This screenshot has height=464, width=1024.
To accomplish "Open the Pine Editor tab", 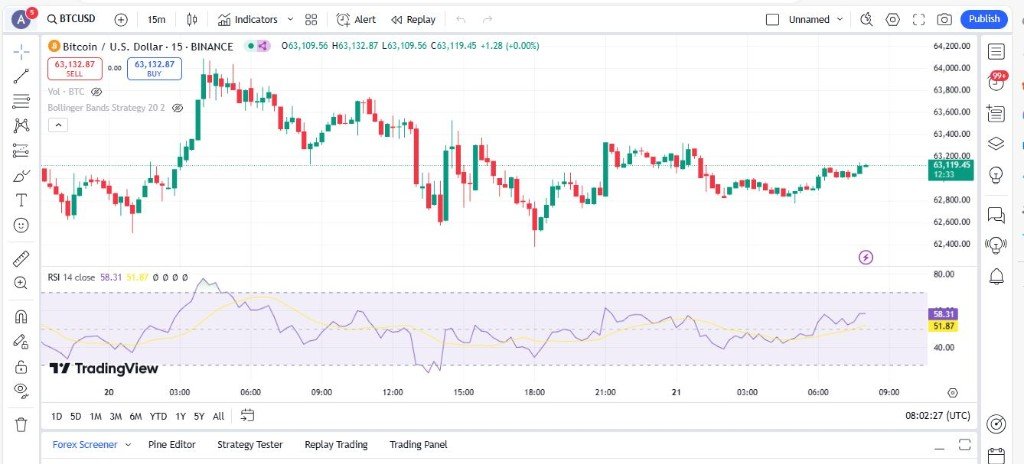I will pos(172,444).
